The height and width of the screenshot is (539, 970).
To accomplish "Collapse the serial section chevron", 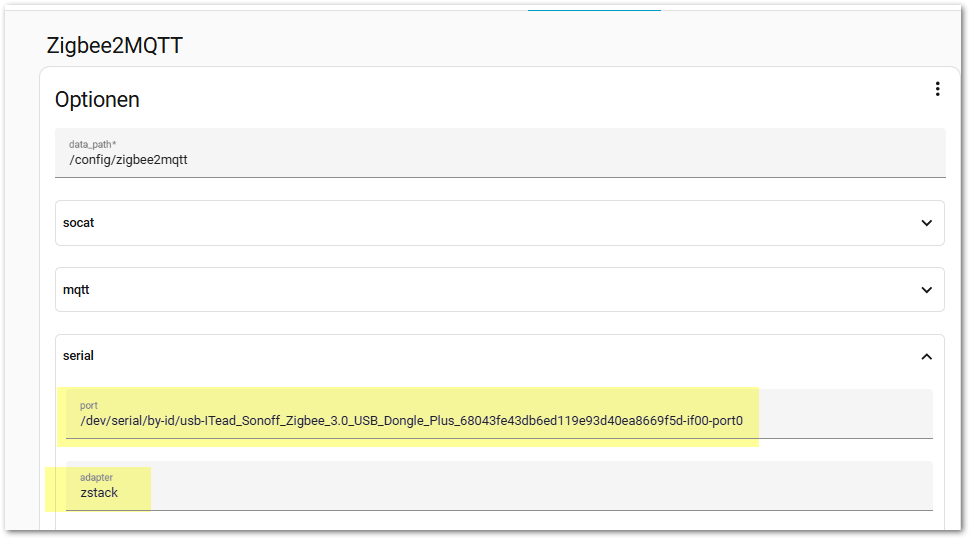I will [926, 356].
